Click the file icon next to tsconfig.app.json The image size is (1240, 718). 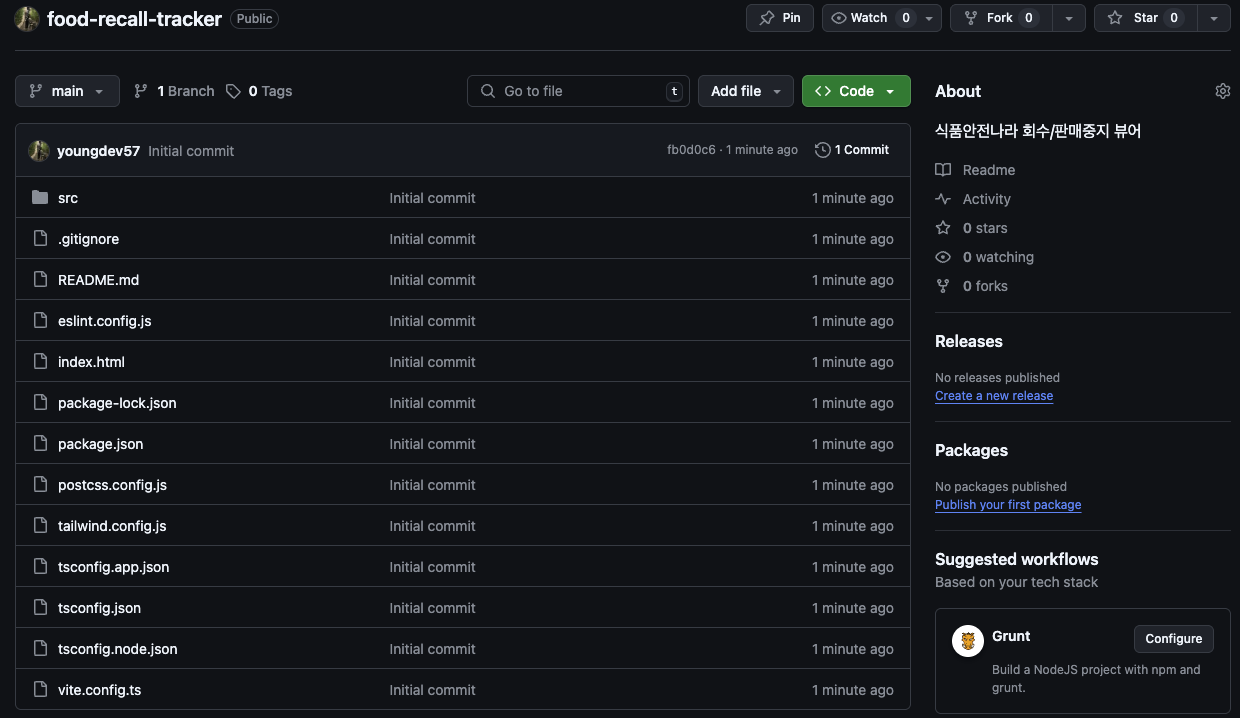(40, 567)
